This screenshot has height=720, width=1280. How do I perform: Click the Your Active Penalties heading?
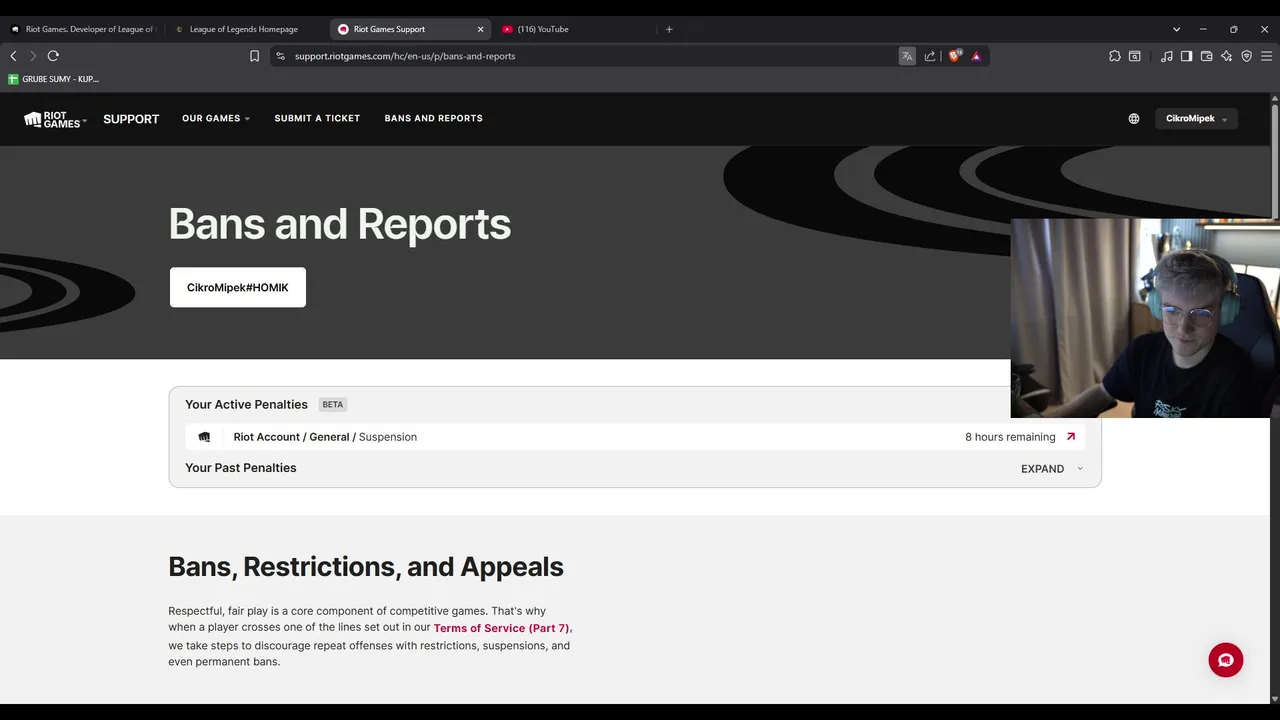click(246, 405)
